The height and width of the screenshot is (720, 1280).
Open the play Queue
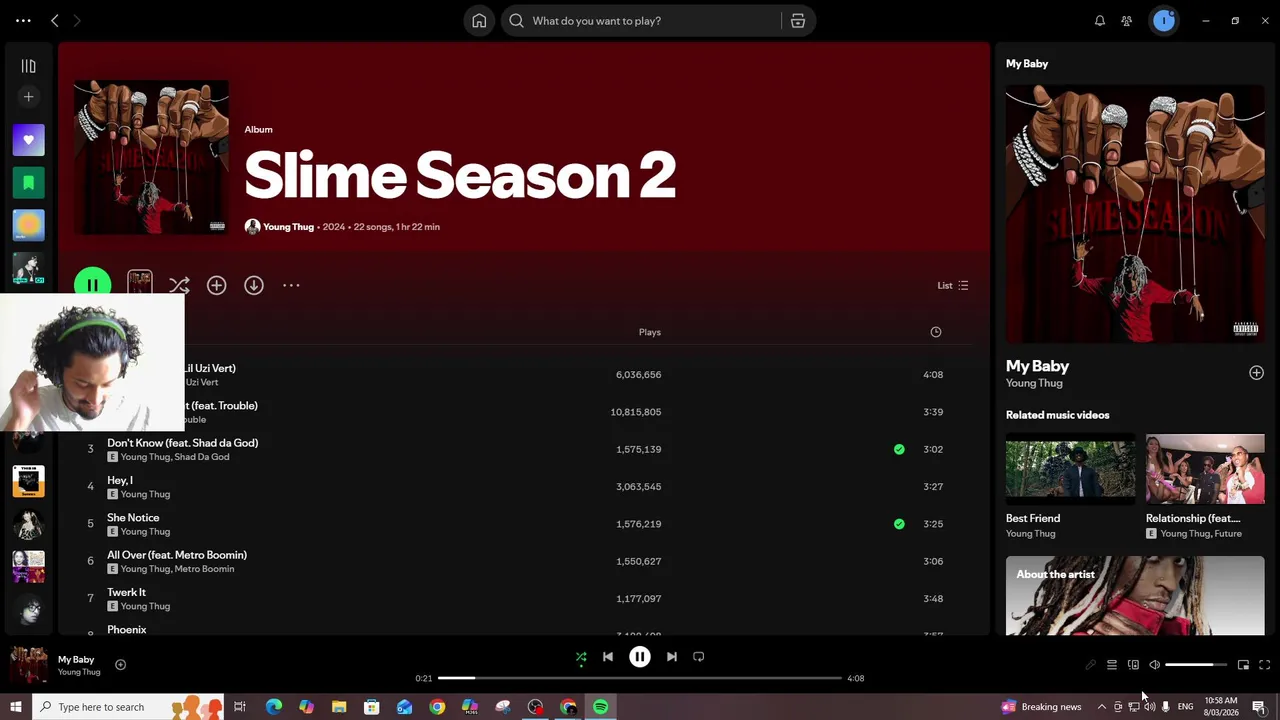1112,665
